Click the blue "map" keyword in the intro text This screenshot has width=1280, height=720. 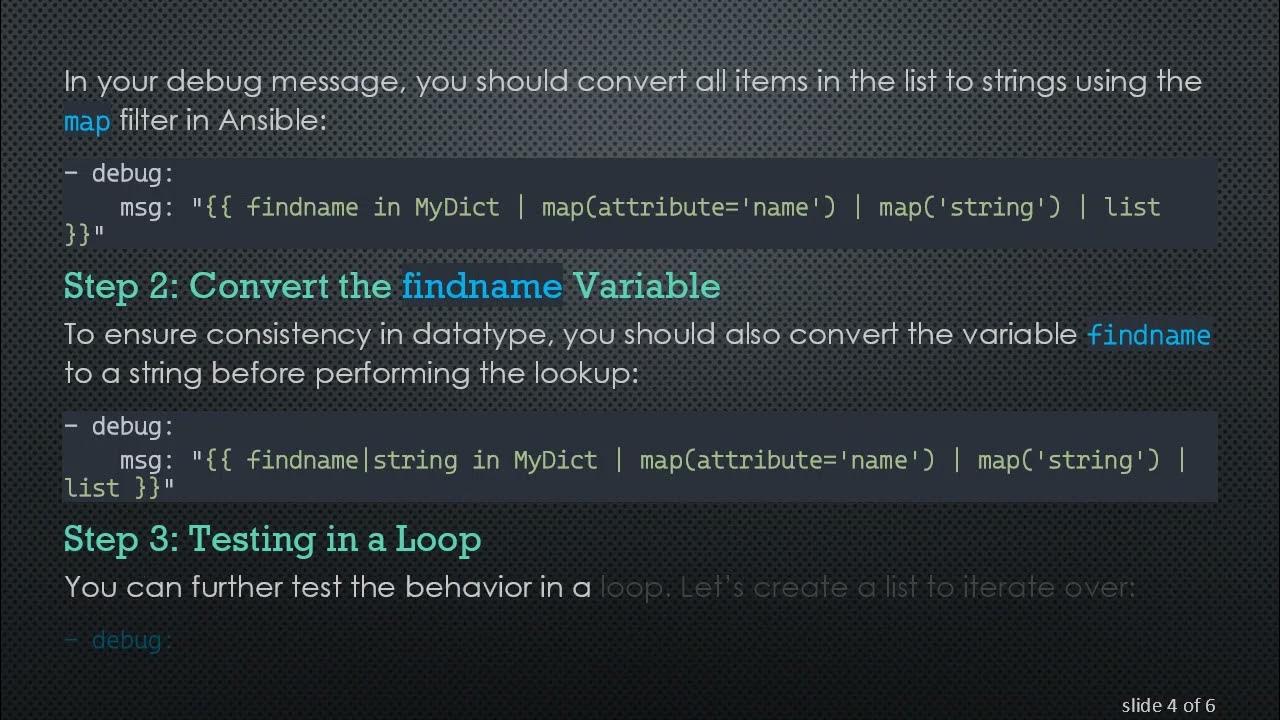tap(86, 122)
